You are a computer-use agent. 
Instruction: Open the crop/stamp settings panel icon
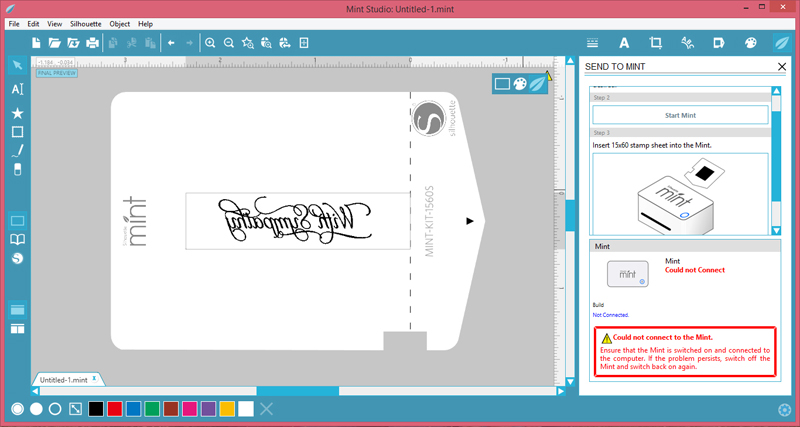tap(656, 43)
